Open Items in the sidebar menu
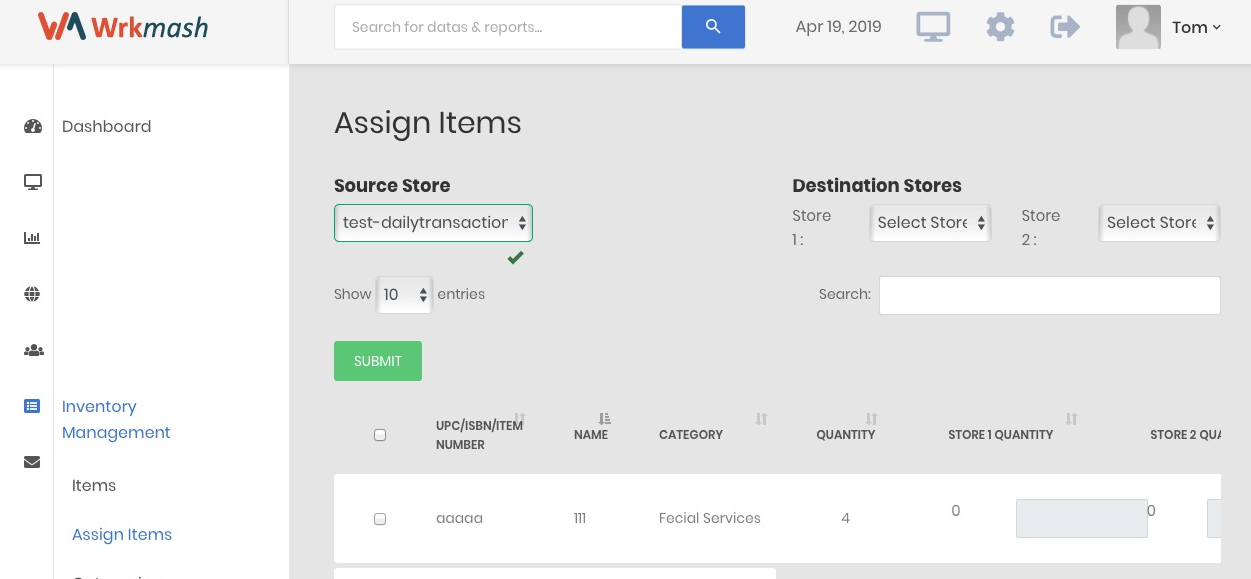 pyautogui.click(x=94, y=486)
